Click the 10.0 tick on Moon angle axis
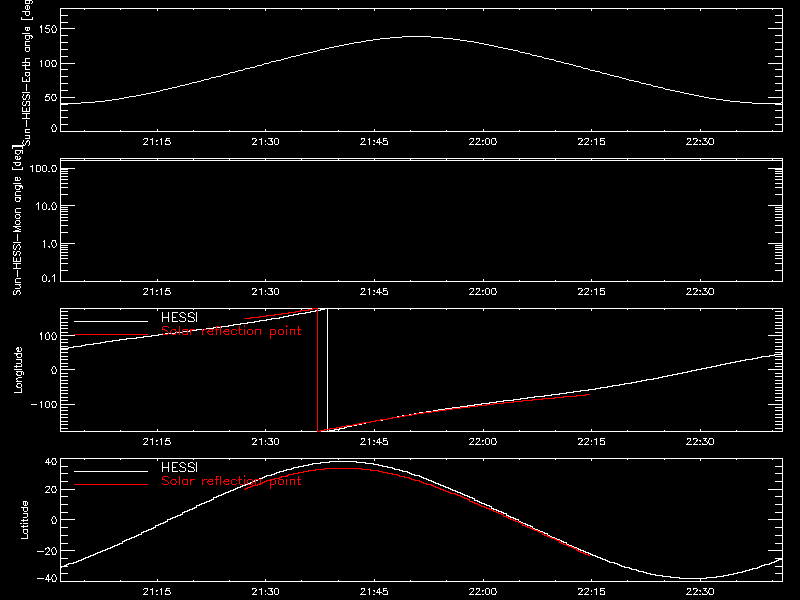 tap(46, 206)
